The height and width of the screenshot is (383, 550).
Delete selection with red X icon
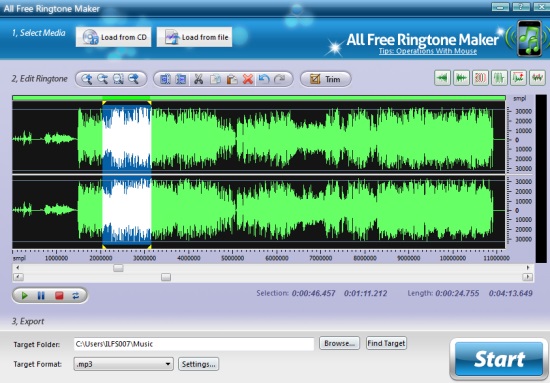coord(248,79)
